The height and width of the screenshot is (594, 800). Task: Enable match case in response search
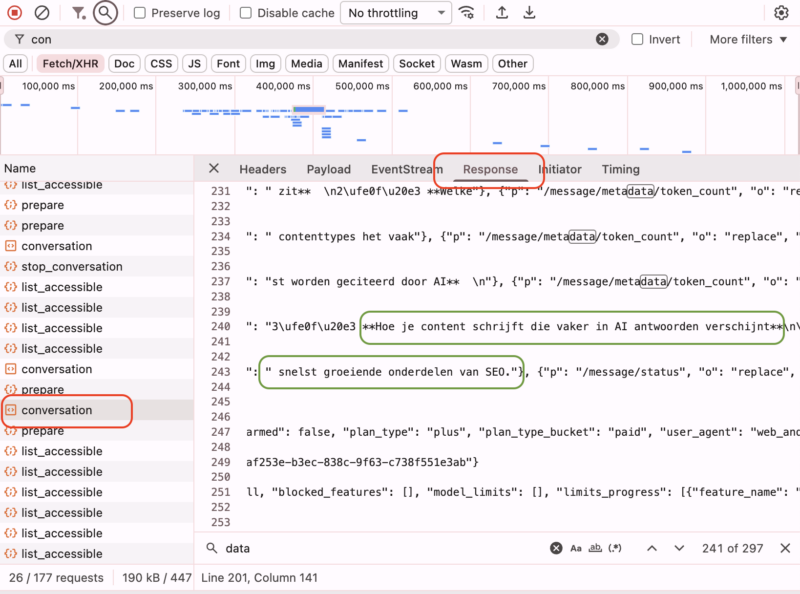pos(576,548)
